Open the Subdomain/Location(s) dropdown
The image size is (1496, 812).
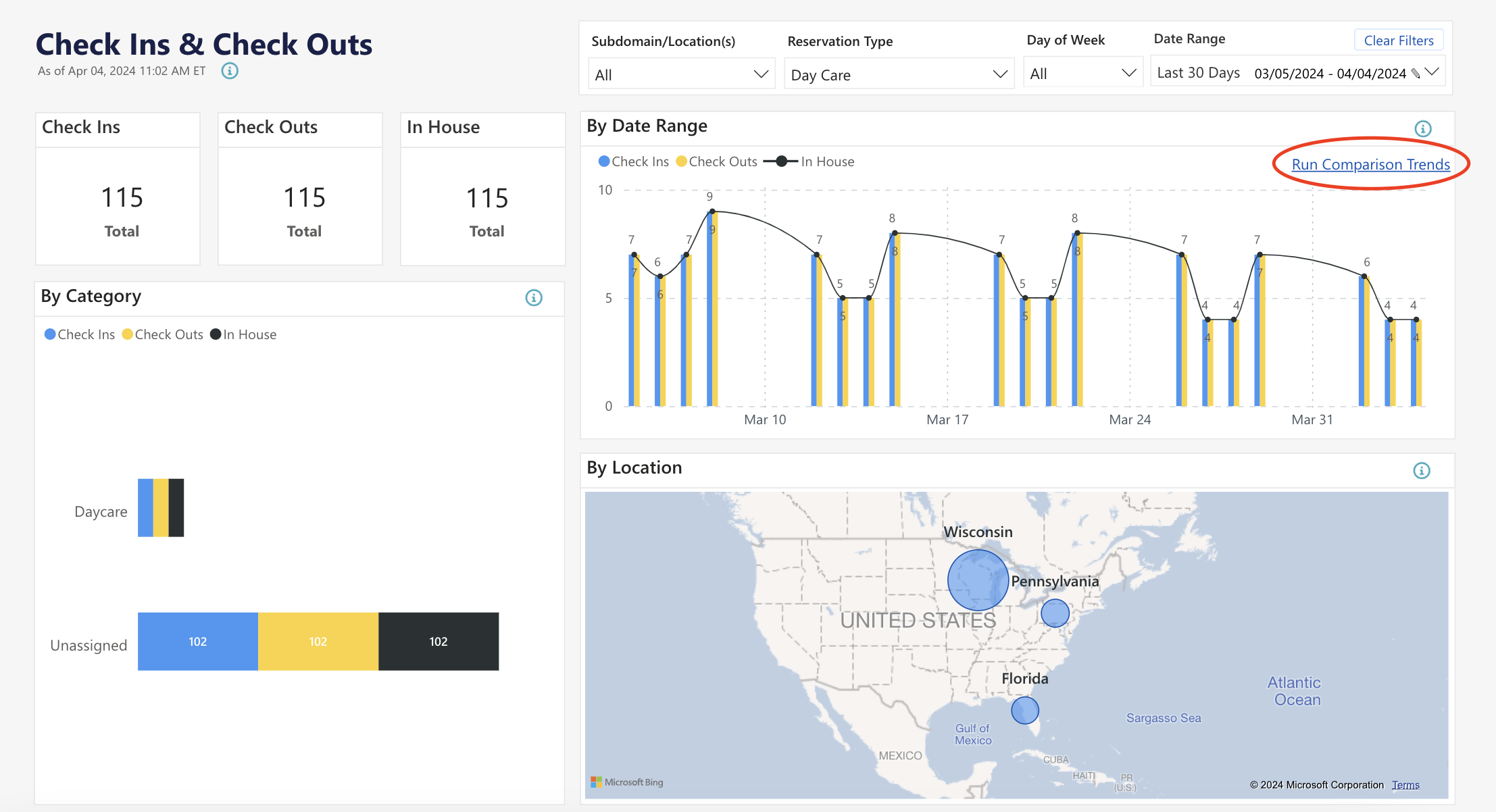coord(680,74)
